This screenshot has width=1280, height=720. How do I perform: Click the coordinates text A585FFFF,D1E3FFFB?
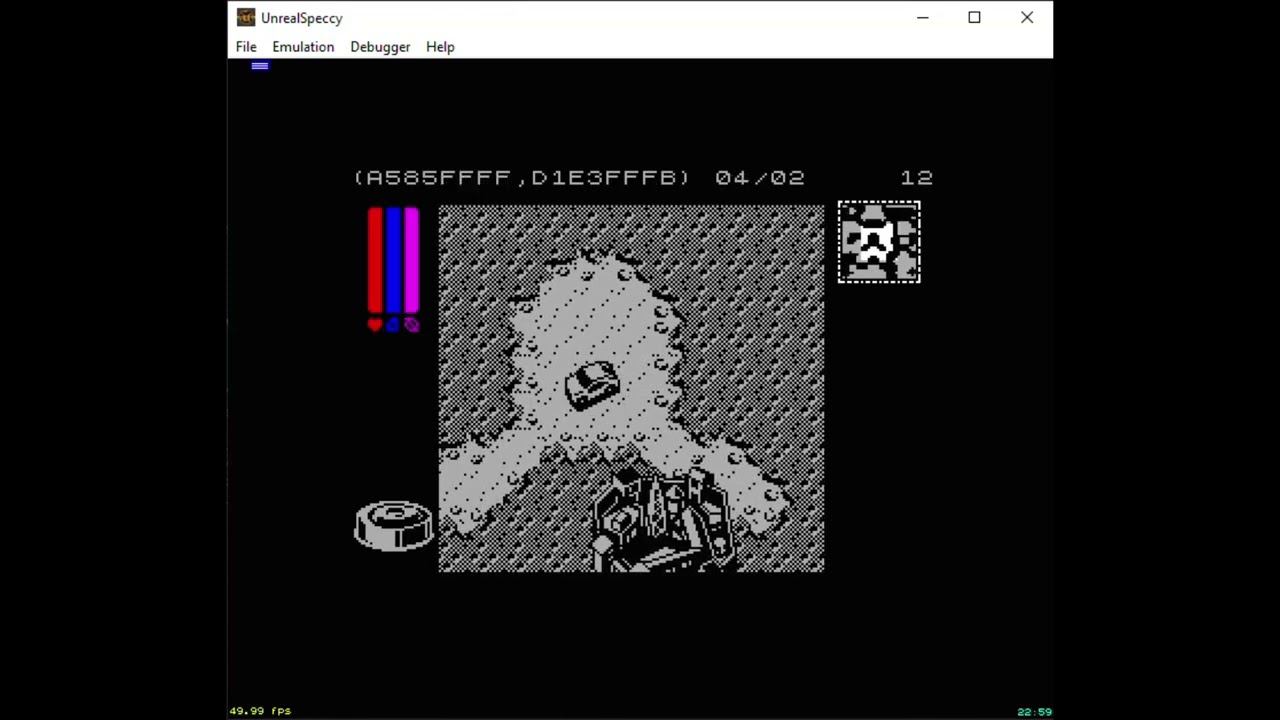pyautogui.click(x=521, y=177)
